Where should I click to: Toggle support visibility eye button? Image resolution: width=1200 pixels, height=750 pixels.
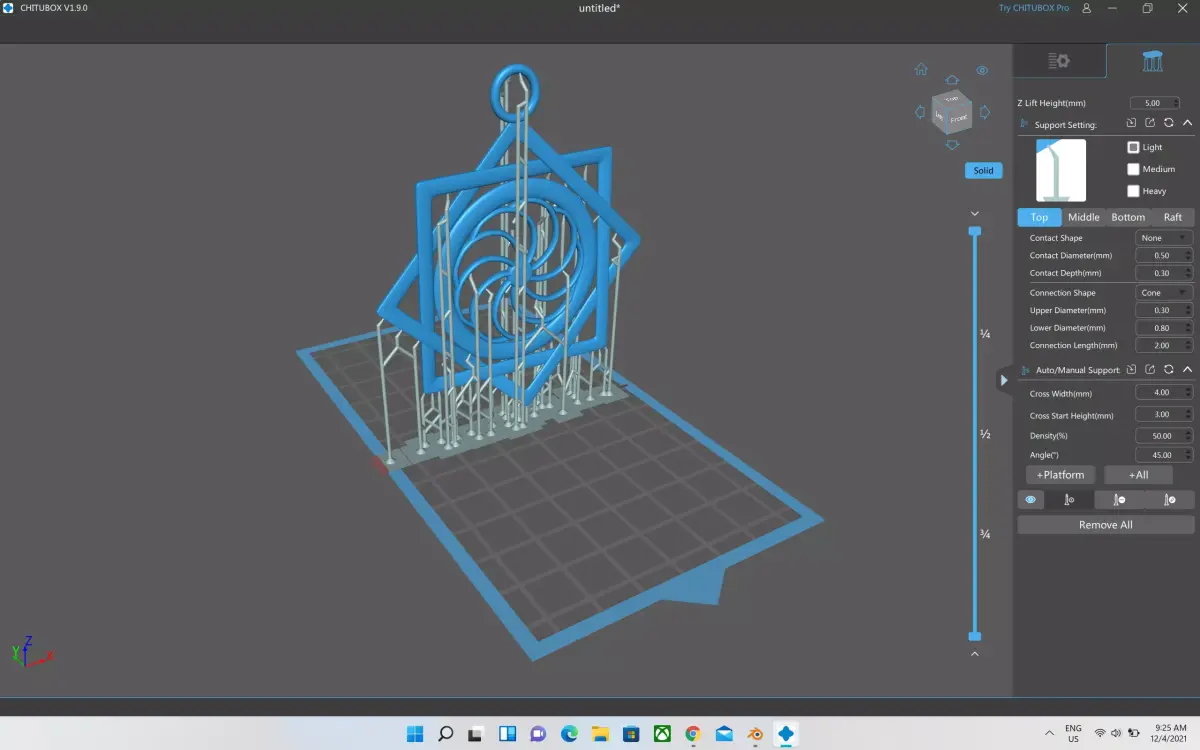point(1031,500)
